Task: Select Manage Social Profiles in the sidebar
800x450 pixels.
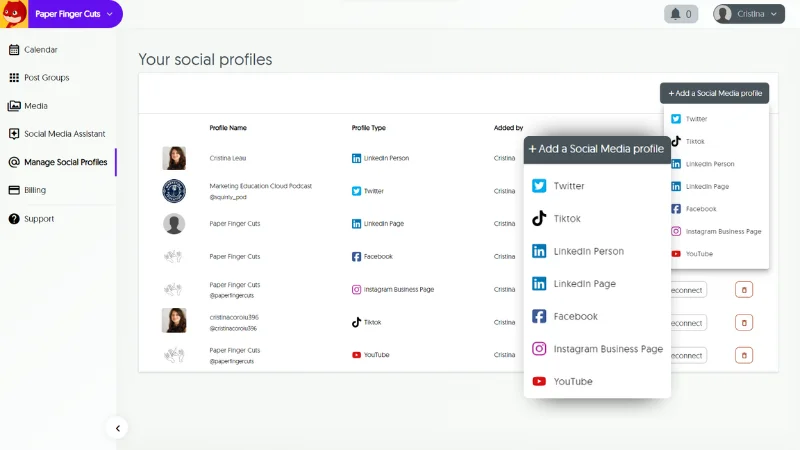Action: point(65,162)
